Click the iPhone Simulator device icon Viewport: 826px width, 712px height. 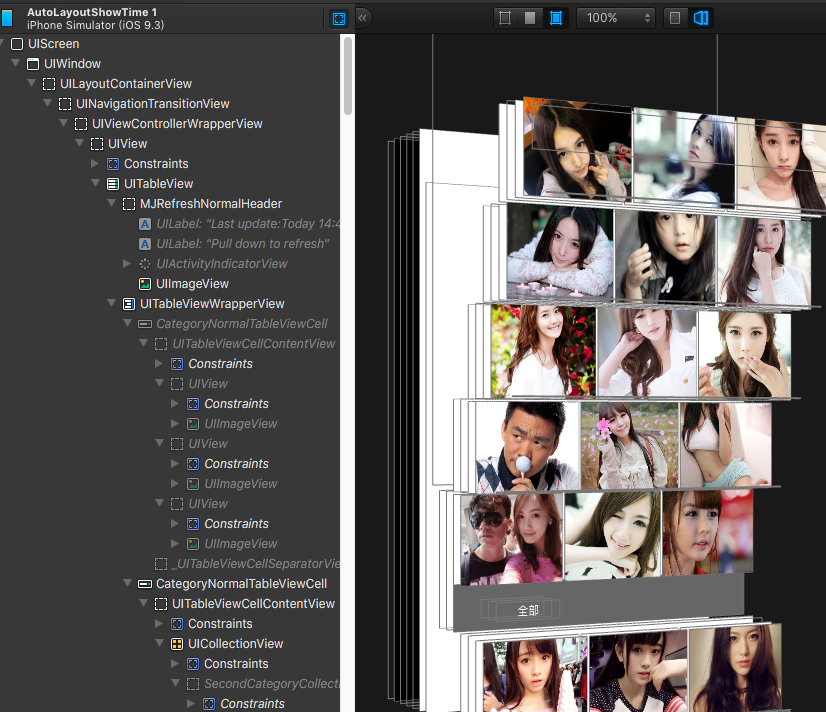(8, 18)
